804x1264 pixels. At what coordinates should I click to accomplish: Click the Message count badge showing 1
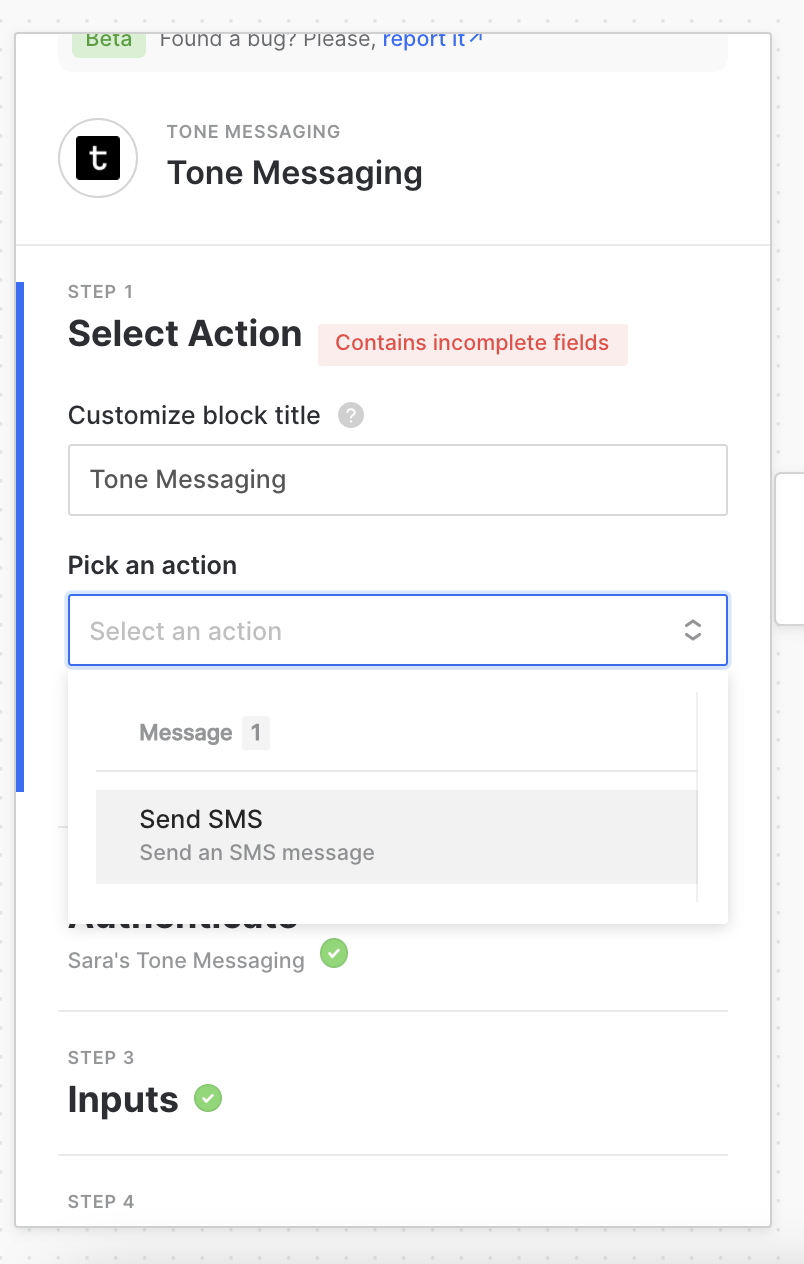click(256, 733)
